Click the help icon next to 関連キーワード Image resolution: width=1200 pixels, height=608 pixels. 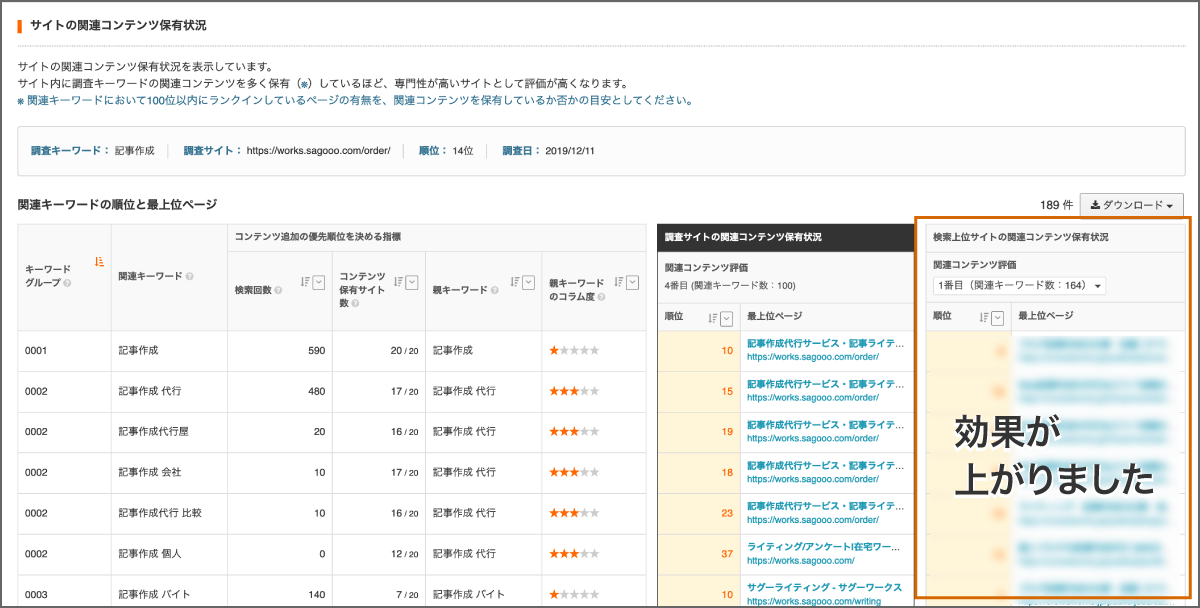[x=191, y=275]
